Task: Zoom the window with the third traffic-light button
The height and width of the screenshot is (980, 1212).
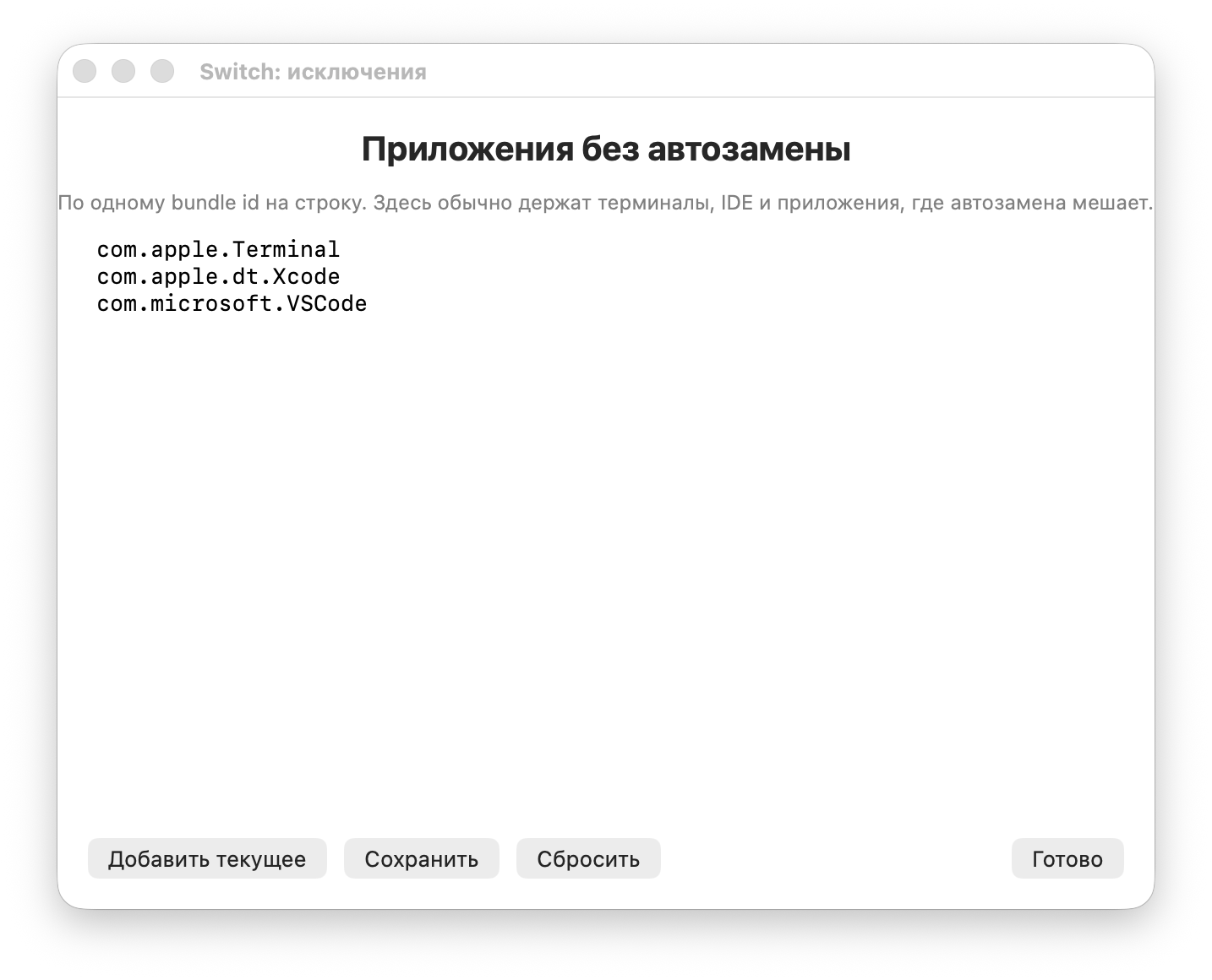Action: [162, 71]
